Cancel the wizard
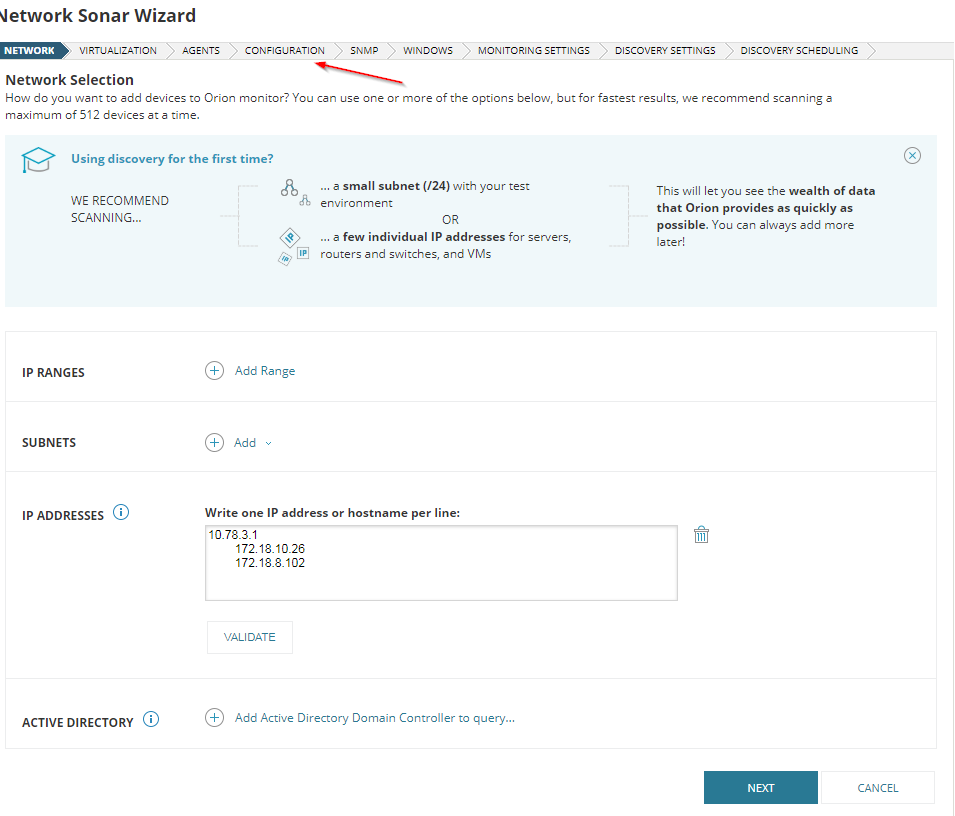 tap(878, 787)
